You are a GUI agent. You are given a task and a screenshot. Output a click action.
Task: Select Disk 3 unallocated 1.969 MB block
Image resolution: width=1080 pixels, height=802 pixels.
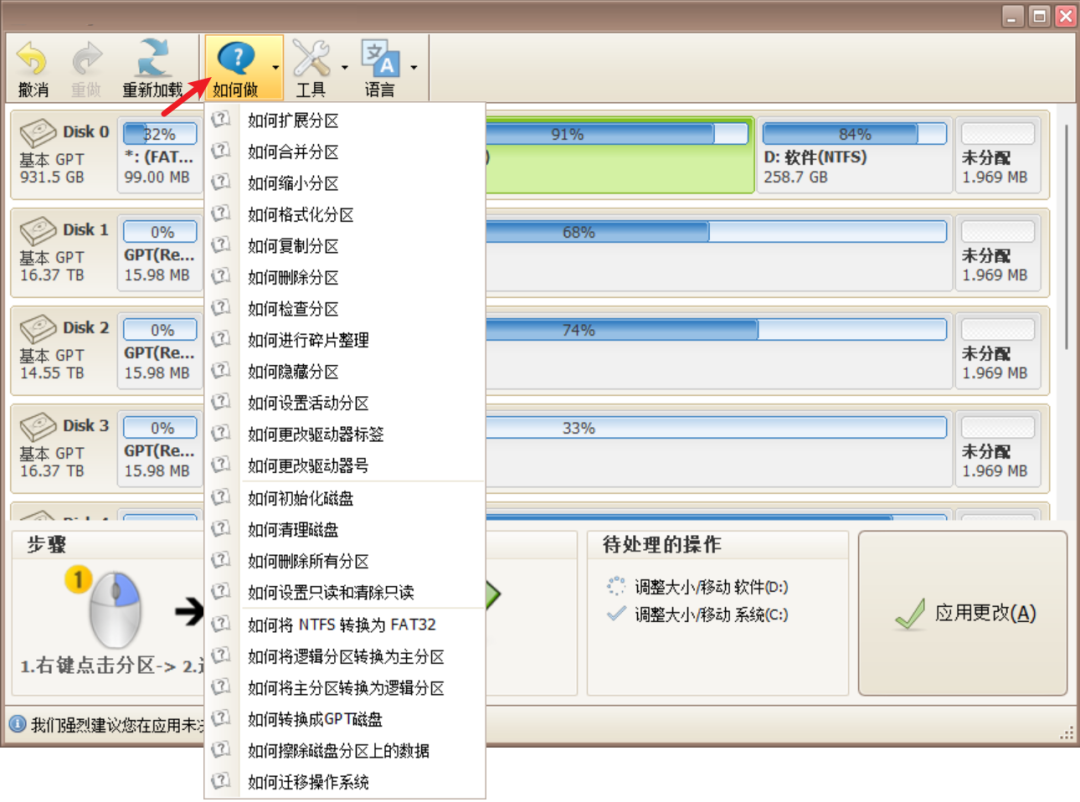[x=997, y=449]
